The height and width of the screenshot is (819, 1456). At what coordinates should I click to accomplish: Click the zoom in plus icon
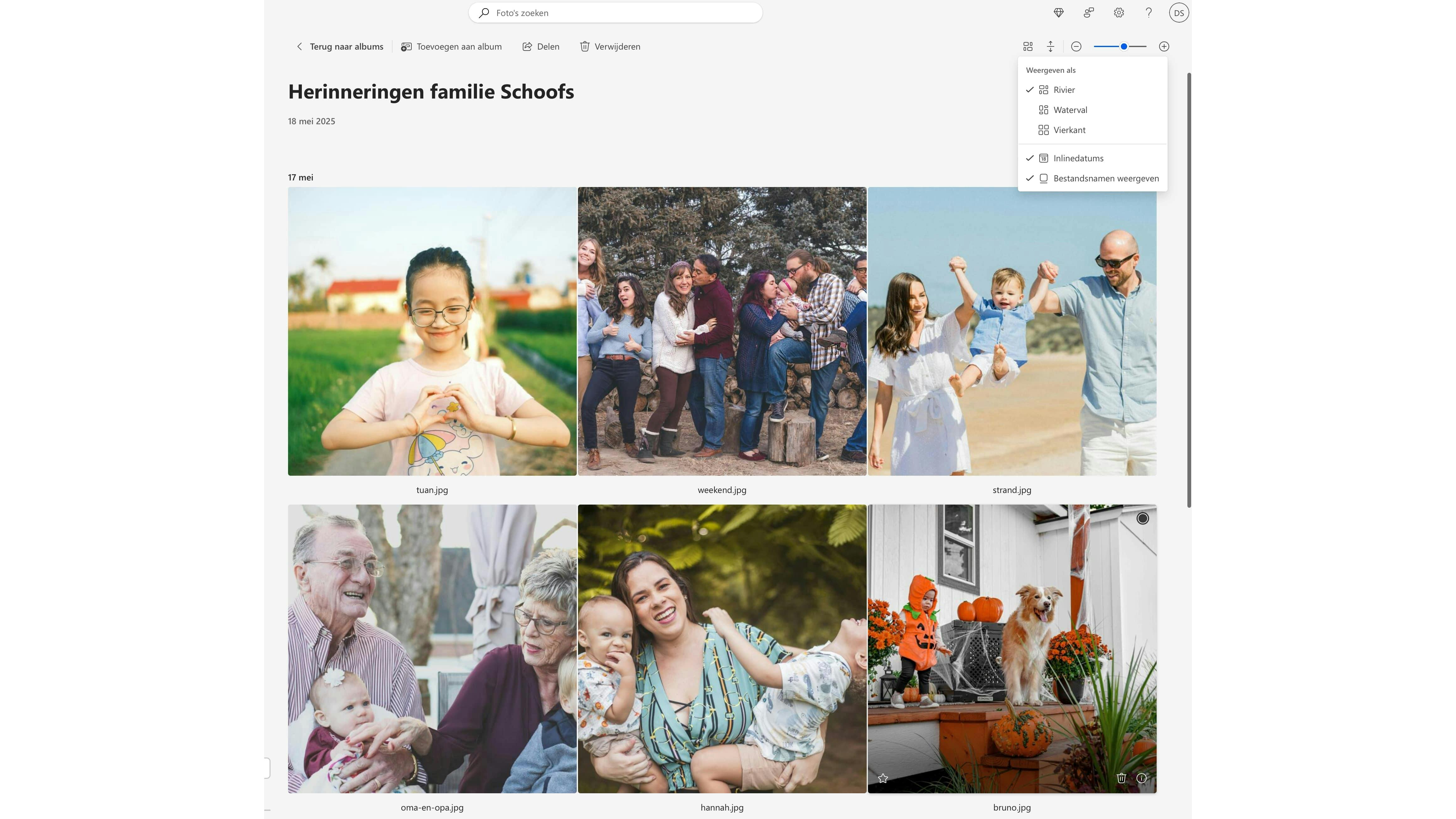(1164, 46)
